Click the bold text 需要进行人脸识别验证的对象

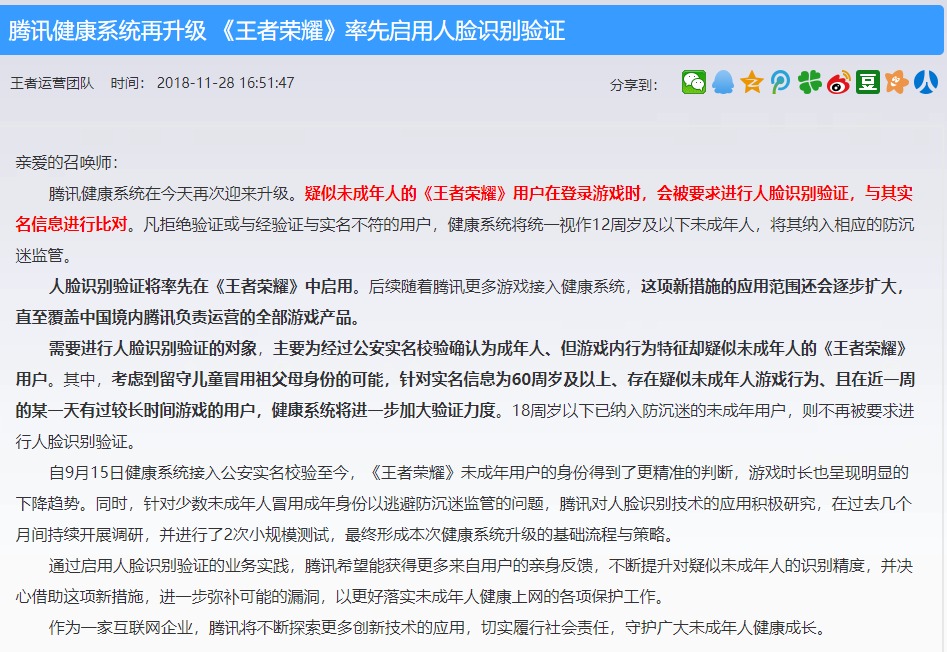click(x=153, y=348)
